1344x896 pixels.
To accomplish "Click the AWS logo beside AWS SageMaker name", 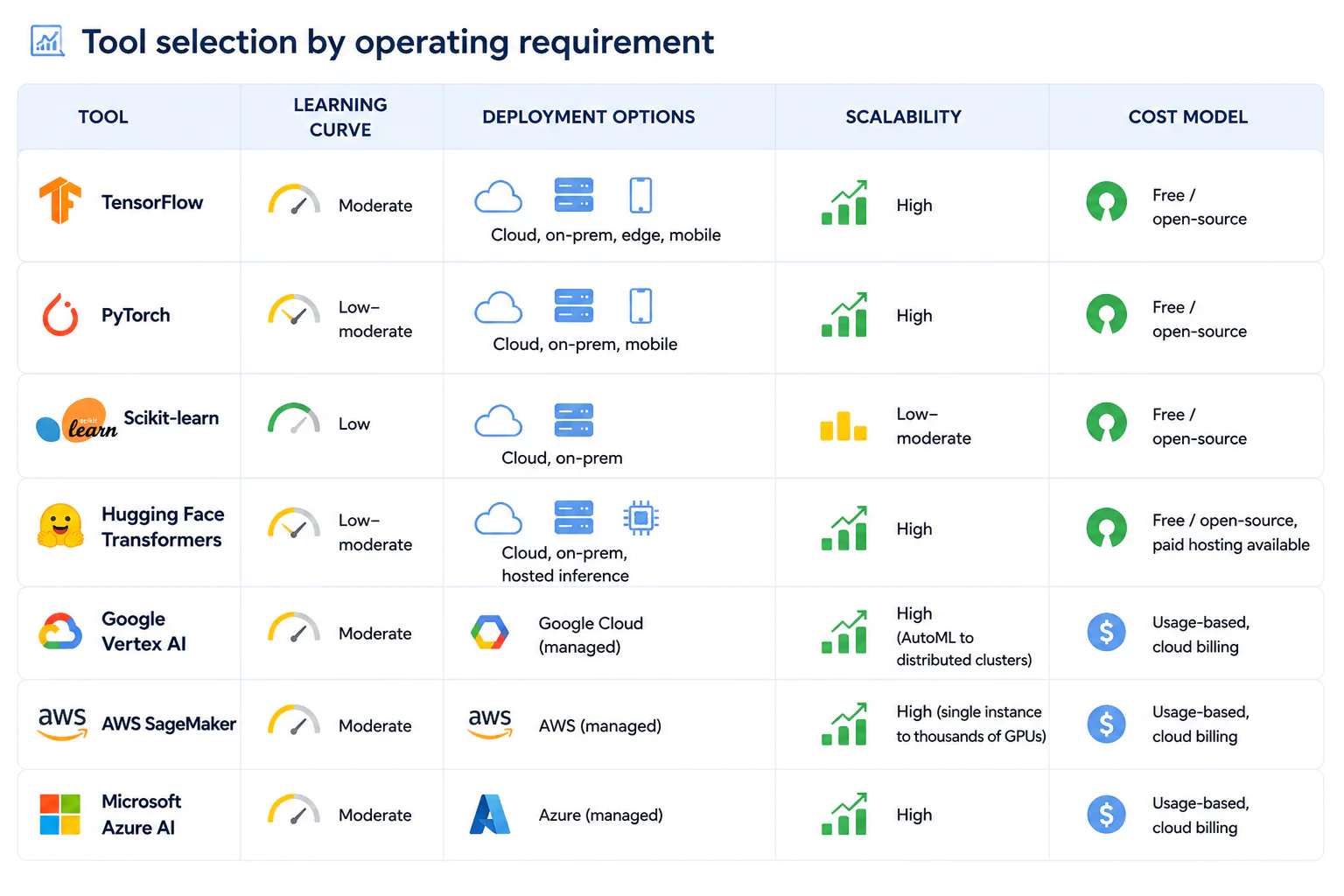I will tap(62, 724).
